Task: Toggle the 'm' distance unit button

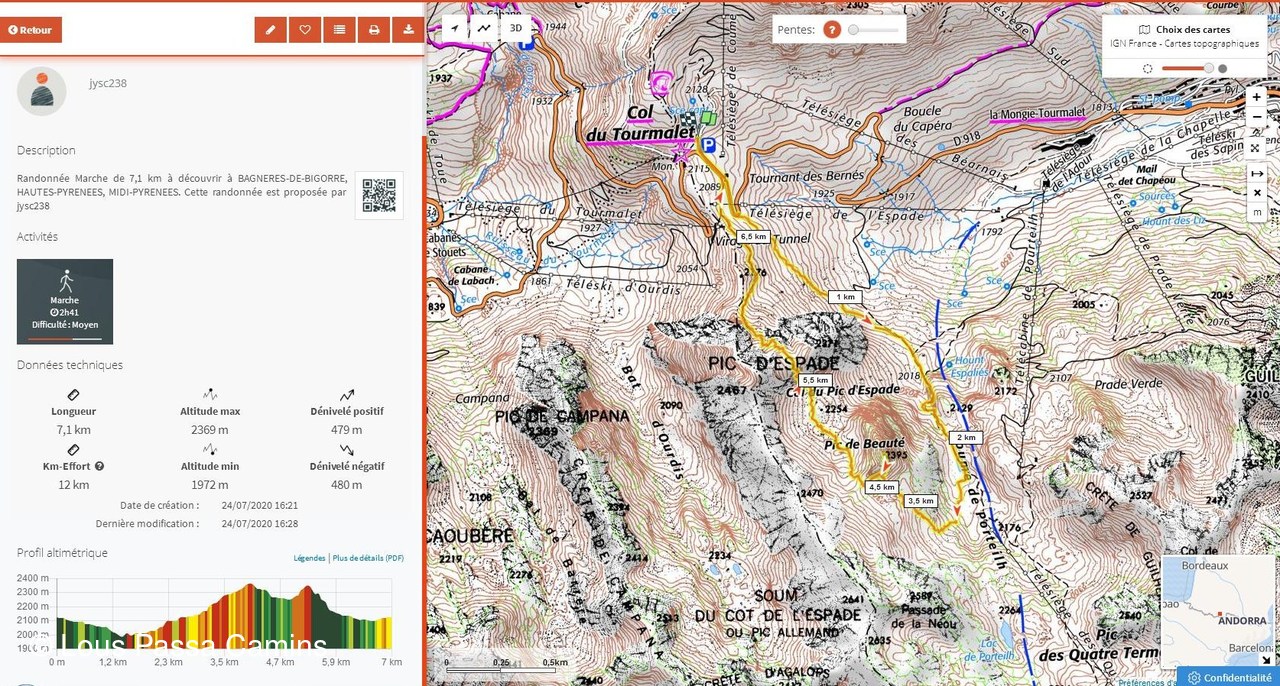Action: point(1256,212)
